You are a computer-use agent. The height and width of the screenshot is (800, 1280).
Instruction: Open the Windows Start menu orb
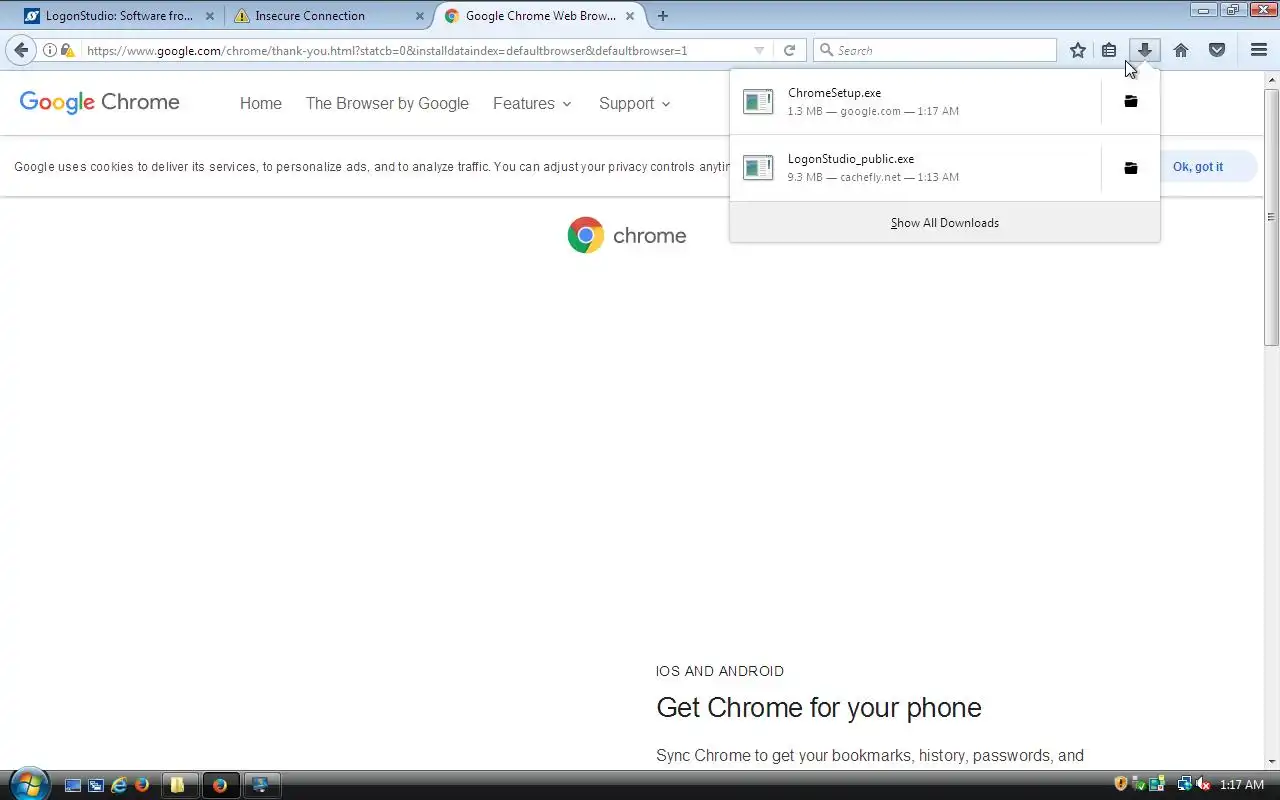[x=28, y=784]
